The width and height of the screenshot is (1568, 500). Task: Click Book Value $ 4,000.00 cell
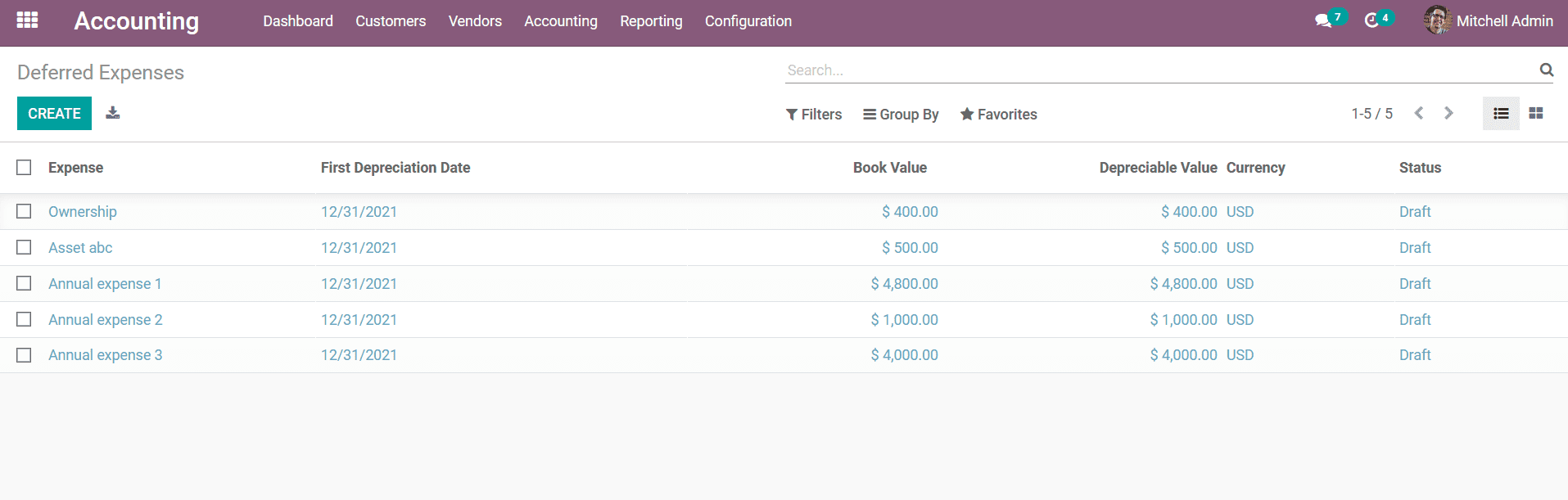tap(904, 355)
